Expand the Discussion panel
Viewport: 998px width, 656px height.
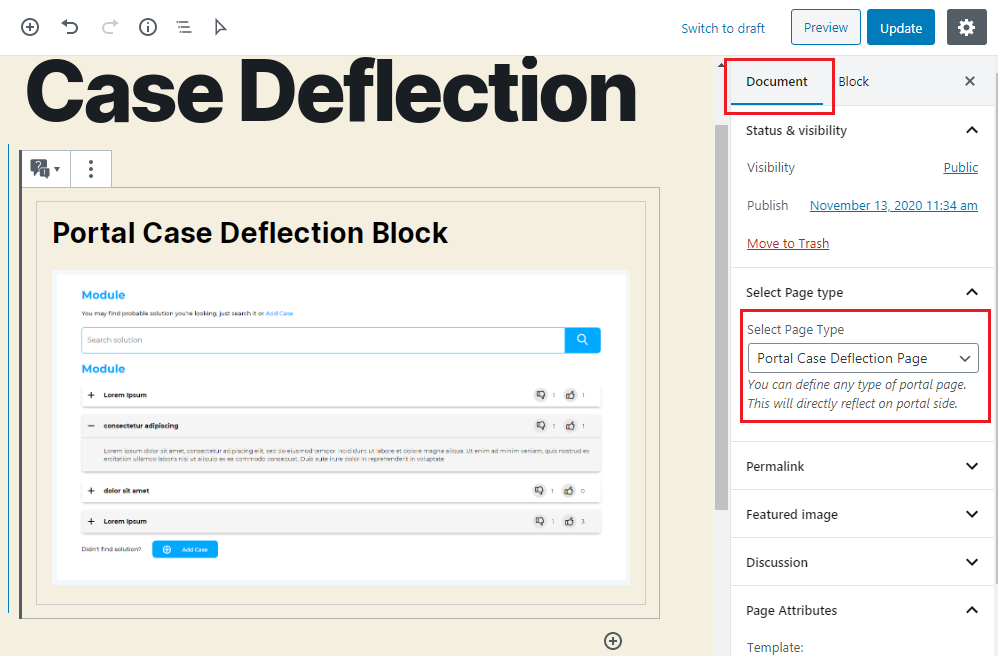pos(862,562)
